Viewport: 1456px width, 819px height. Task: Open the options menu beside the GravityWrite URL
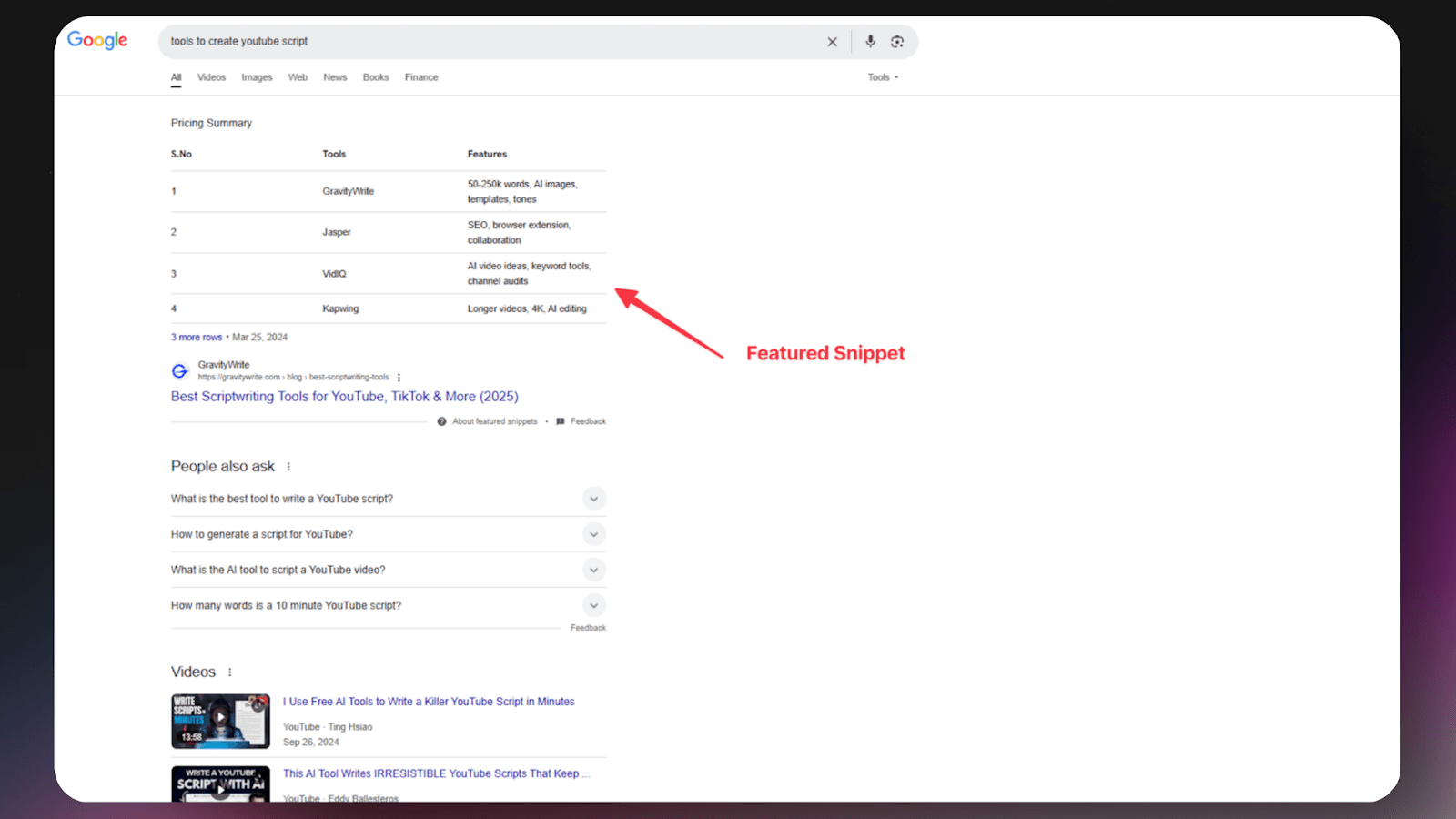[x=399, y=377]
